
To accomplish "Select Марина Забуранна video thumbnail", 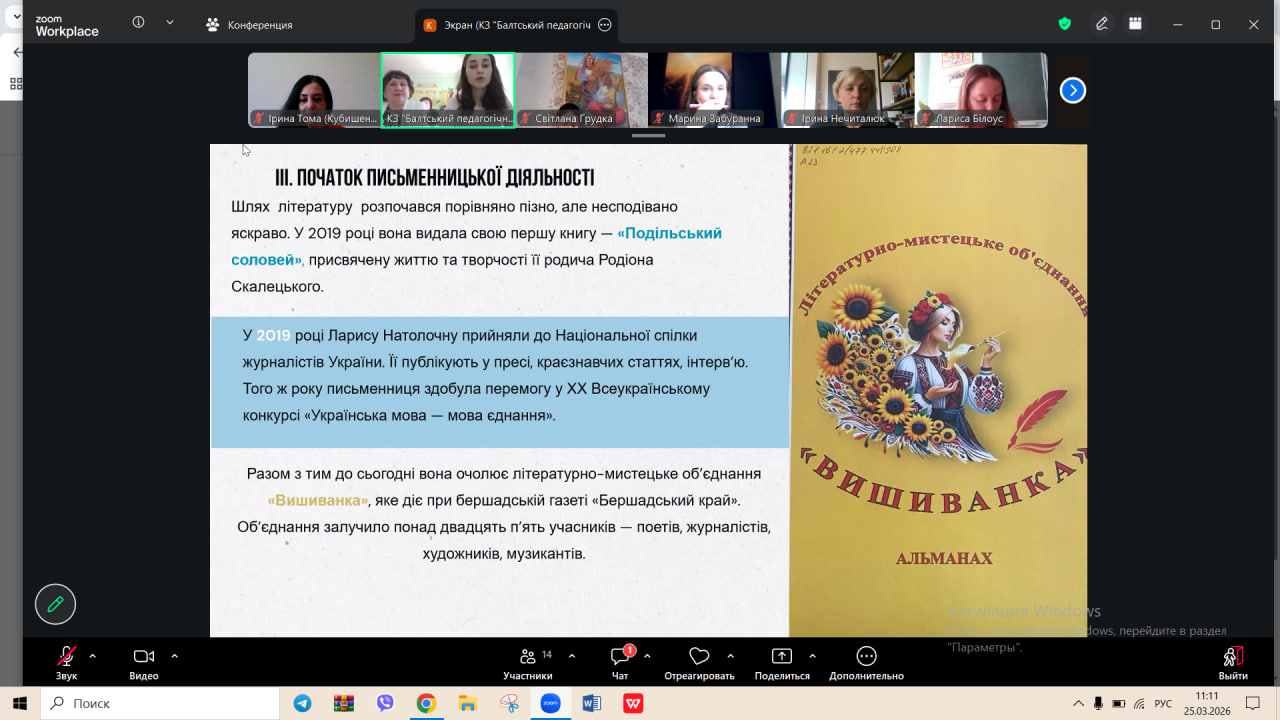I will coord(714,90).
